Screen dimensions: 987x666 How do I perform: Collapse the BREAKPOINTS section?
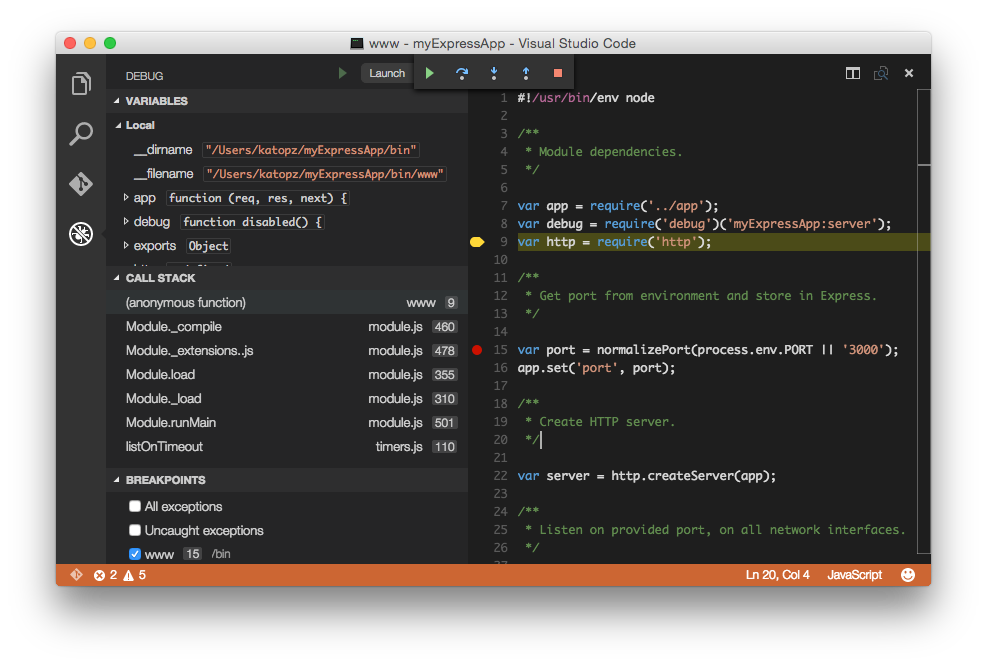pos(117,480)
